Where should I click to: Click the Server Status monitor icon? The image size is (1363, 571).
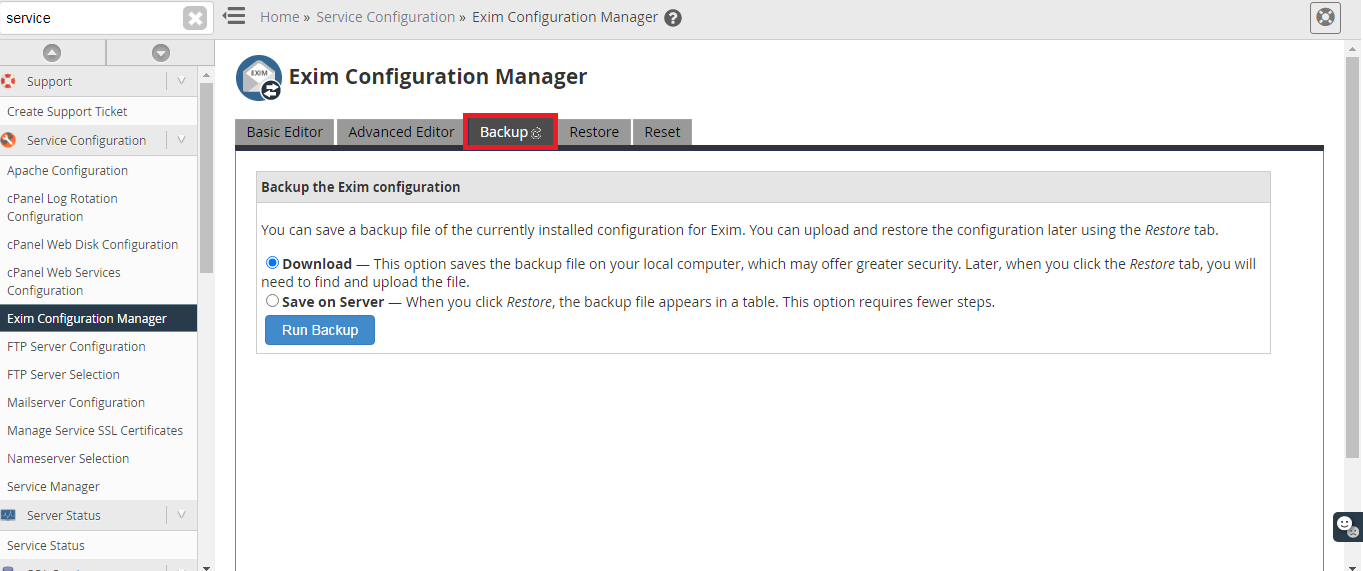(x=9, y=515)
